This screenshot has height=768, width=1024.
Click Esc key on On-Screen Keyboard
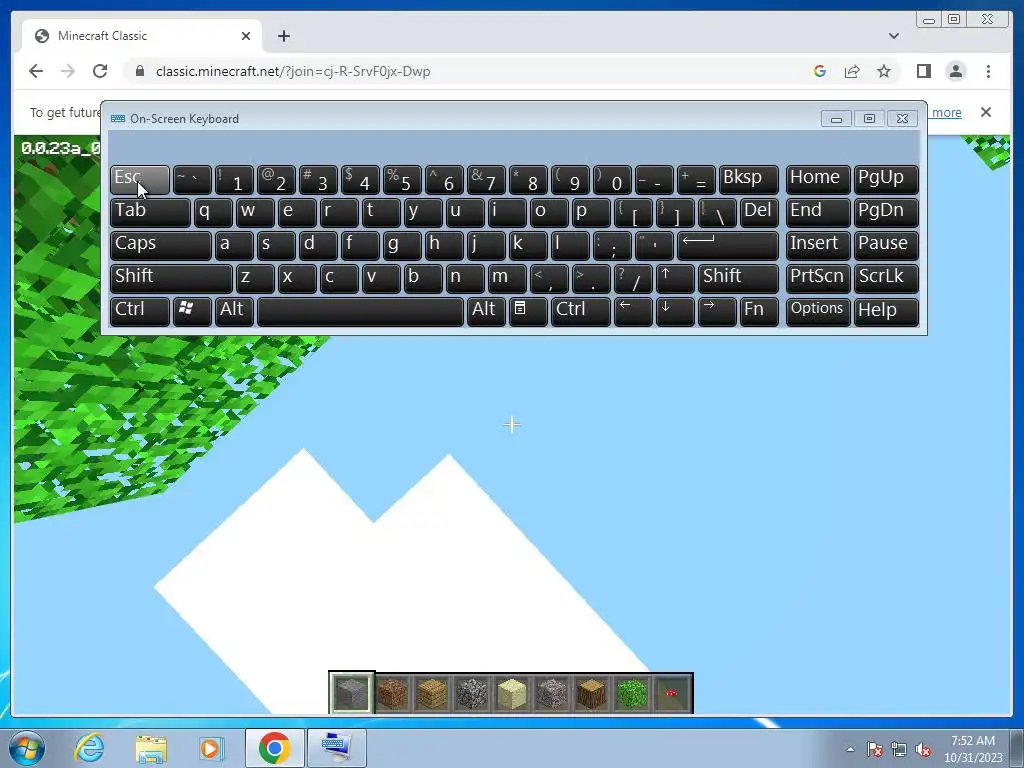pos(140,180)
